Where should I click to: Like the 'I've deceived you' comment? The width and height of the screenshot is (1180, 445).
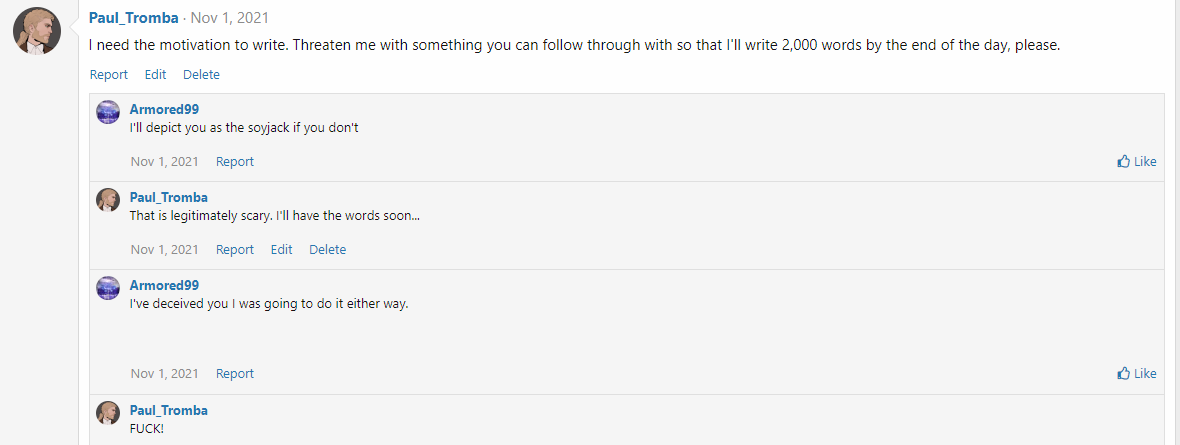click(x=1137, y=374)
